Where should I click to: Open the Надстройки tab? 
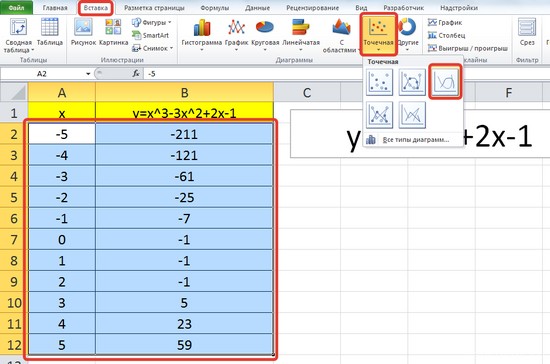point(458,7)
